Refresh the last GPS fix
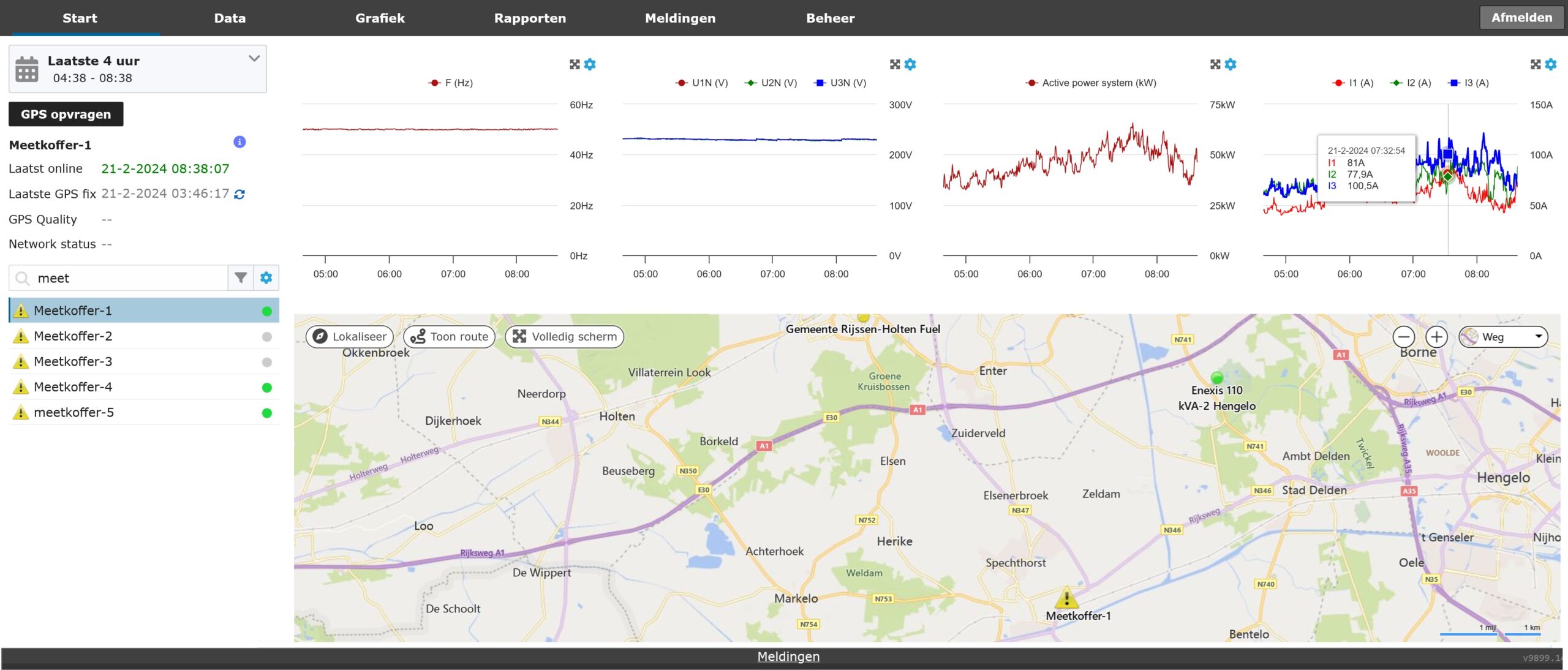This screenshot has width=1568, height=670. 239,194
